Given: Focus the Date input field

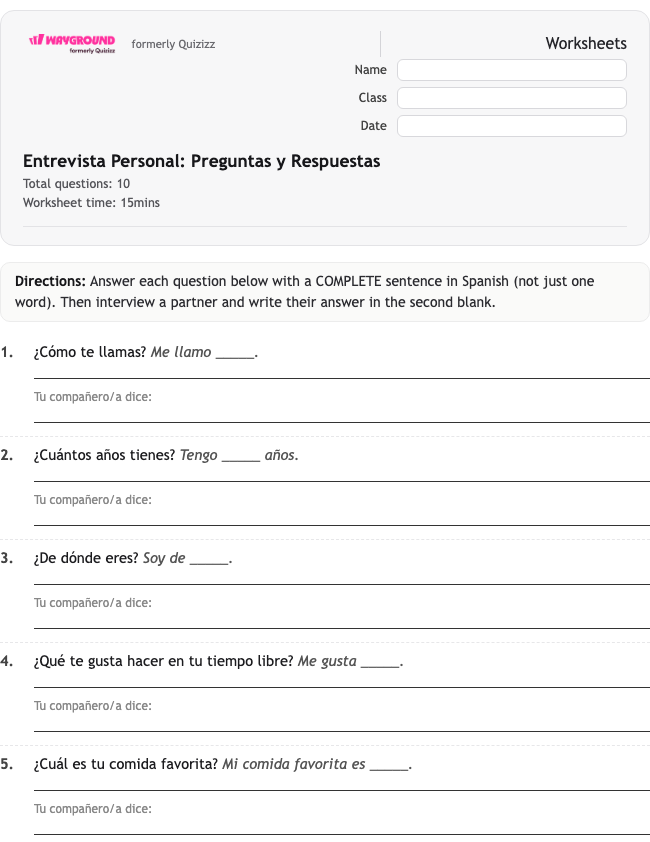Looking at the screenshot, I should point(511,126).
